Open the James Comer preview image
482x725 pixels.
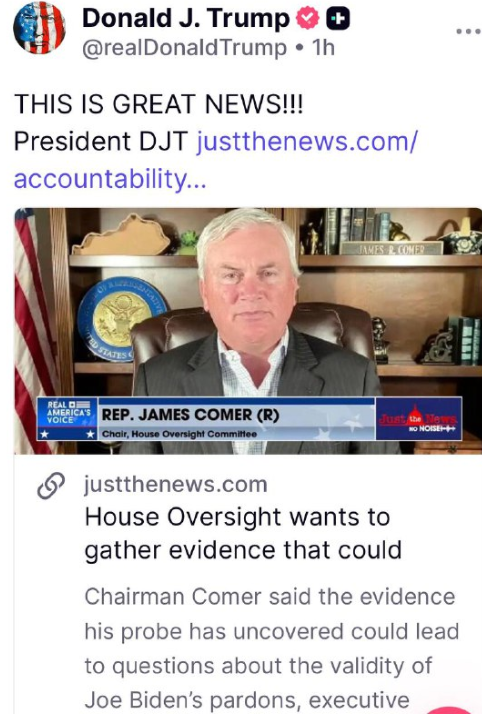pyautogui.click(x=248, y=331)
